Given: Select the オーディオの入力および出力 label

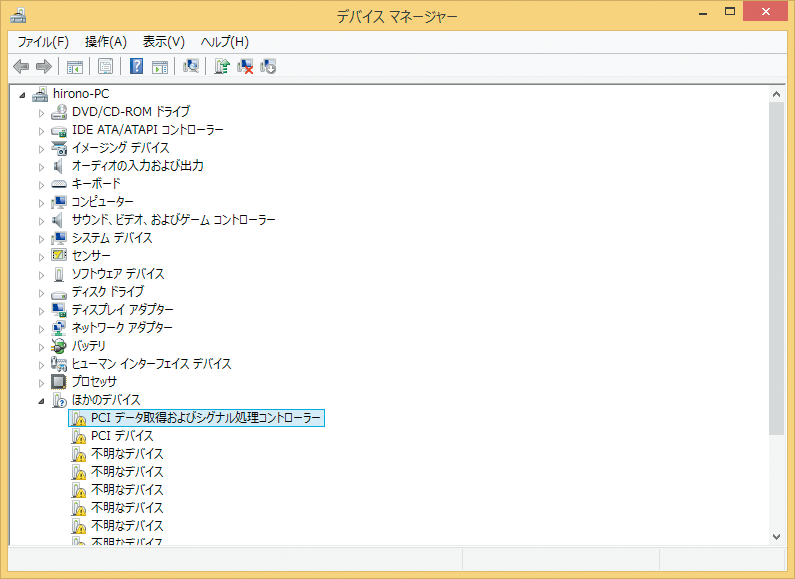Looking at the screenshot, I should coord(137,166).
